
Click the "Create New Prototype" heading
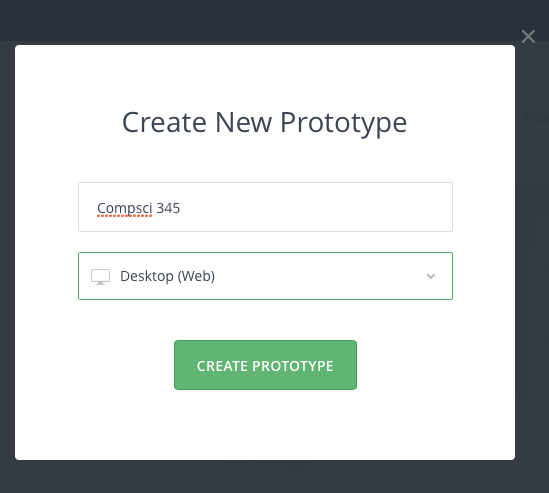point(265,123)
